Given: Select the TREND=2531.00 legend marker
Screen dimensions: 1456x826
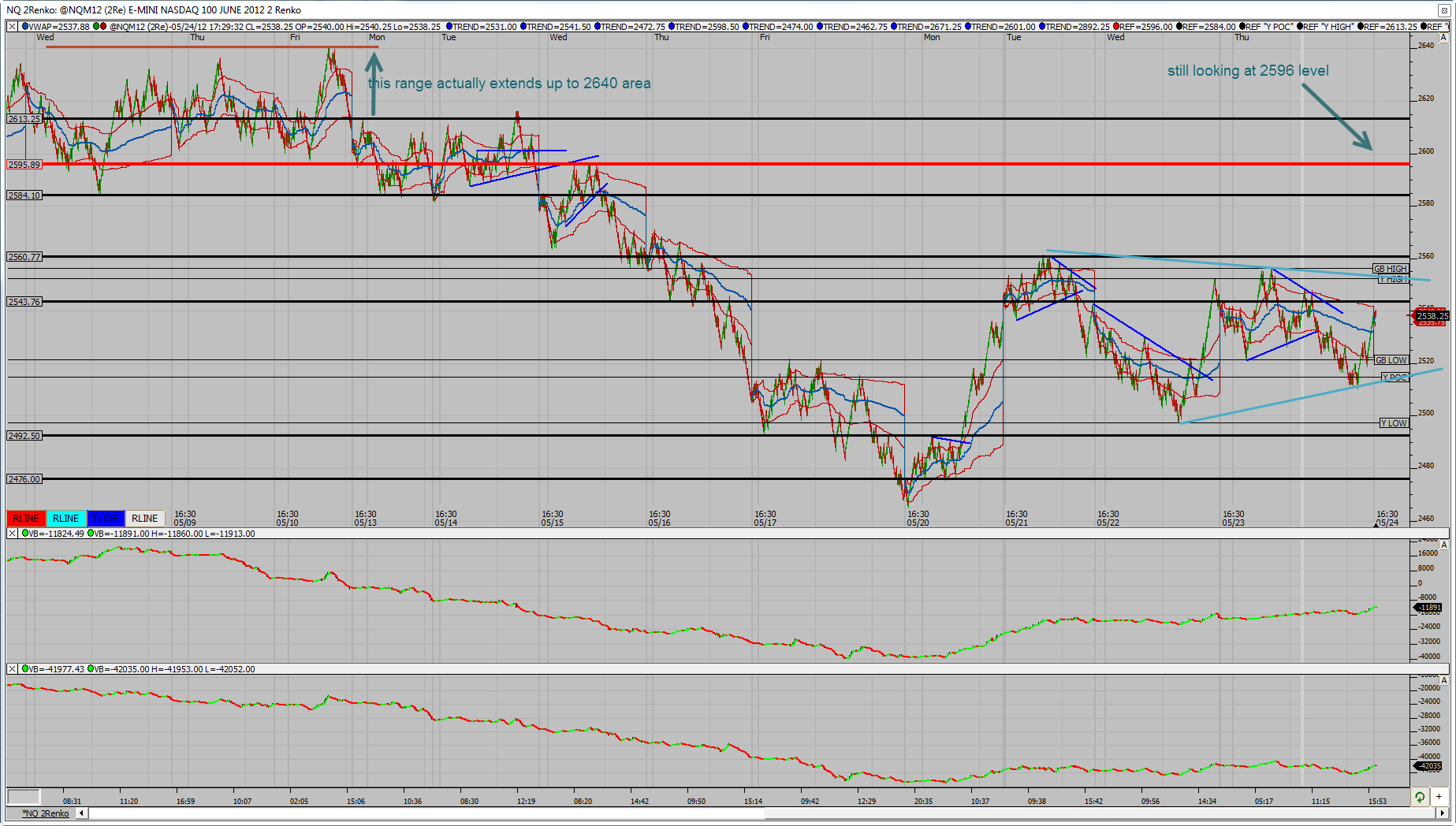Looking at the screenshot, I should pos(449,27).
